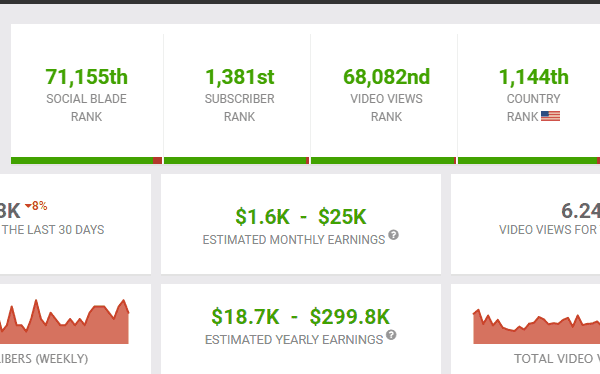
Task: Click progress bar under Social Blade Rank
Action: pyautogui.click(x=86, y=160)
